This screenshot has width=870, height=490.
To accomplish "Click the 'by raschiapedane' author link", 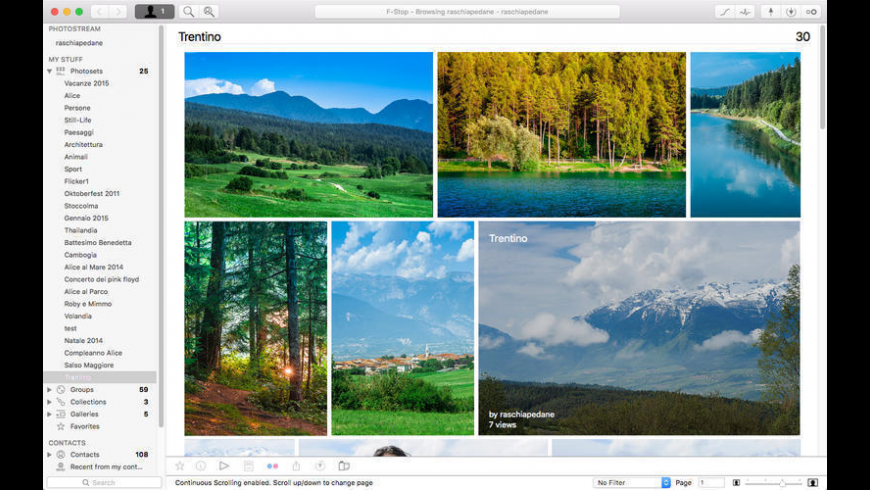I will click(x=522, y=414).
